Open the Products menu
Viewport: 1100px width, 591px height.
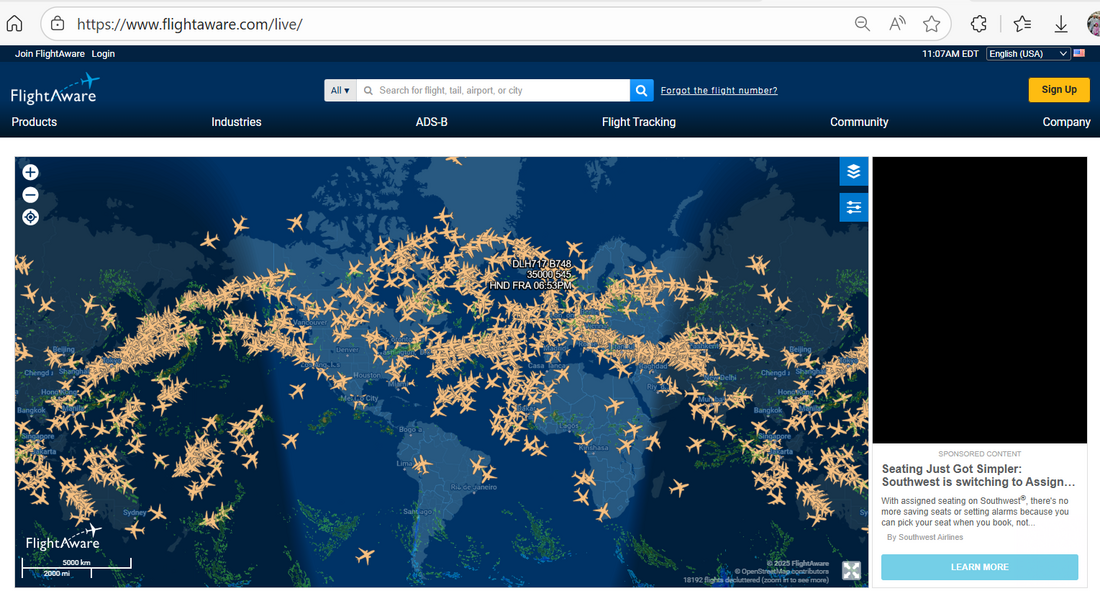34,121
